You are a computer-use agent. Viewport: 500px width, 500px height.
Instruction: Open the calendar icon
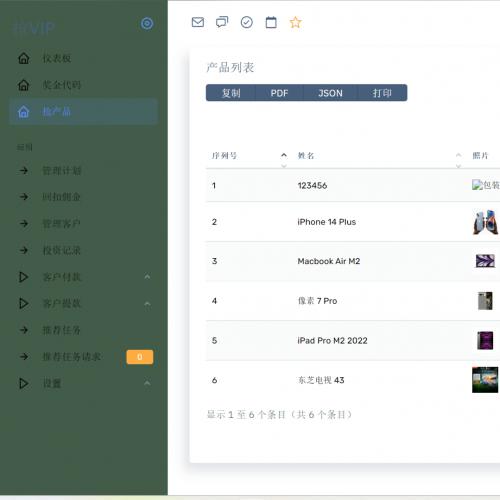click(271, 22)
